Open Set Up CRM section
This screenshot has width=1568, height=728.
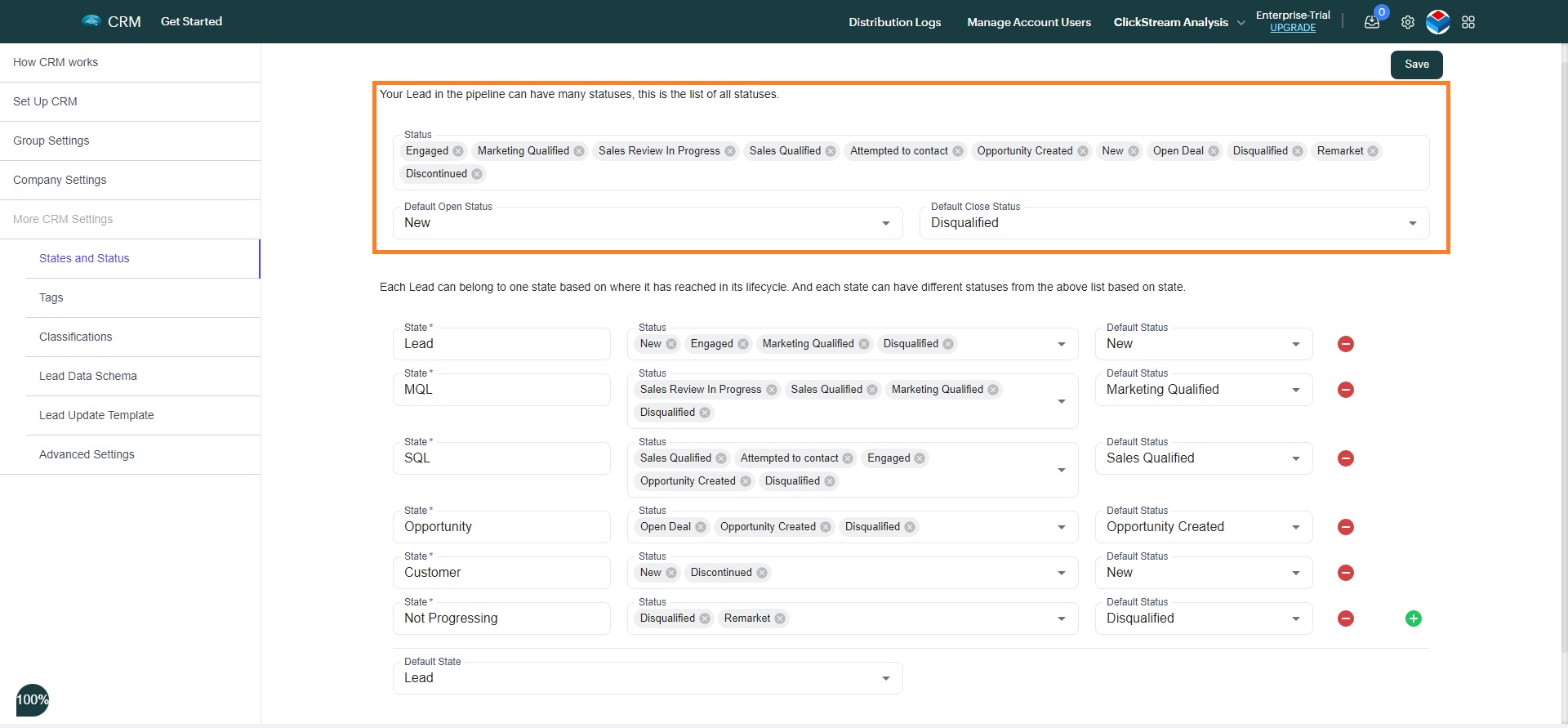(131, 101)
